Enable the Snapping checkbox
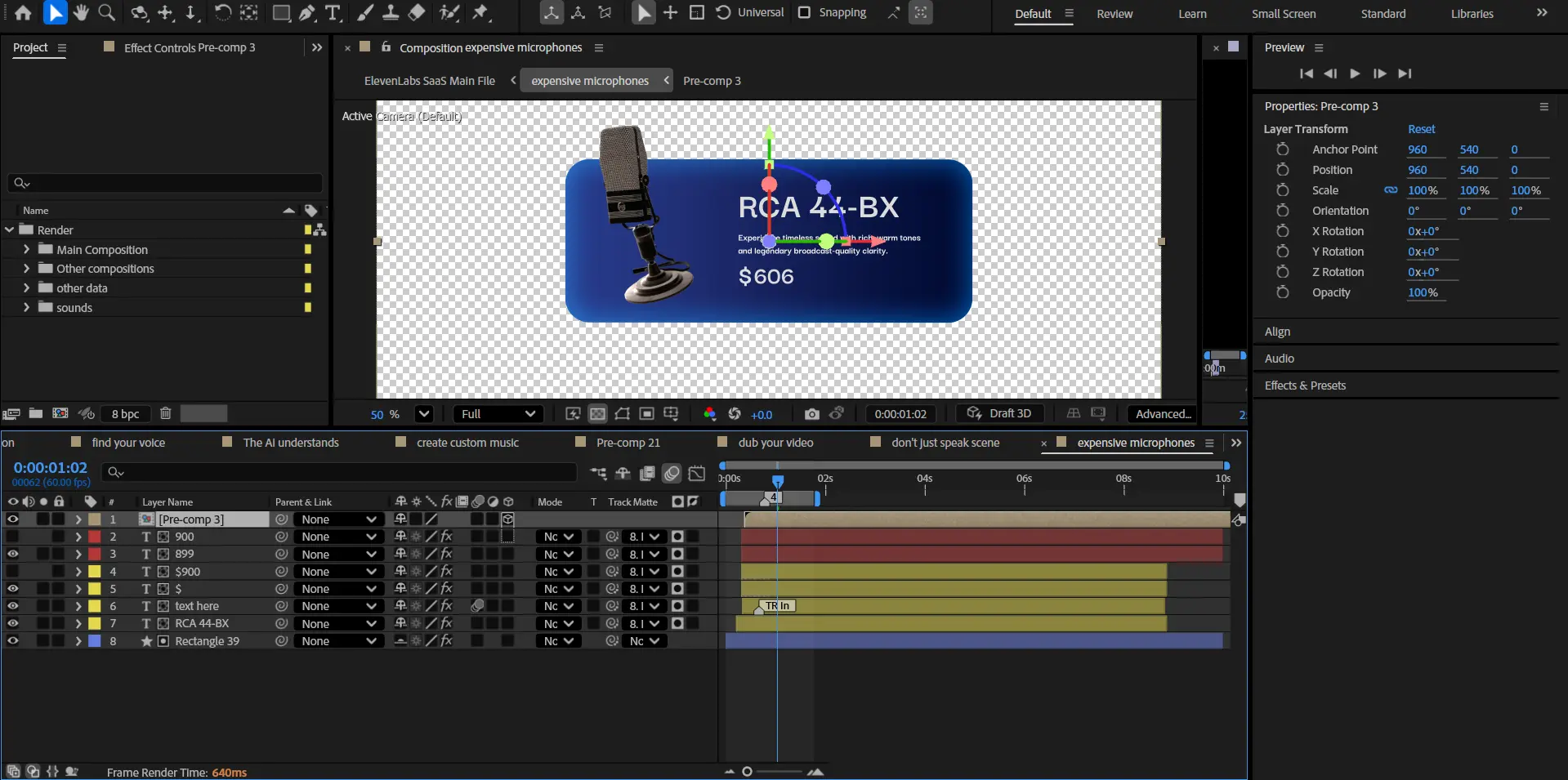The image size is (1568, 780). tap(805, 13)
